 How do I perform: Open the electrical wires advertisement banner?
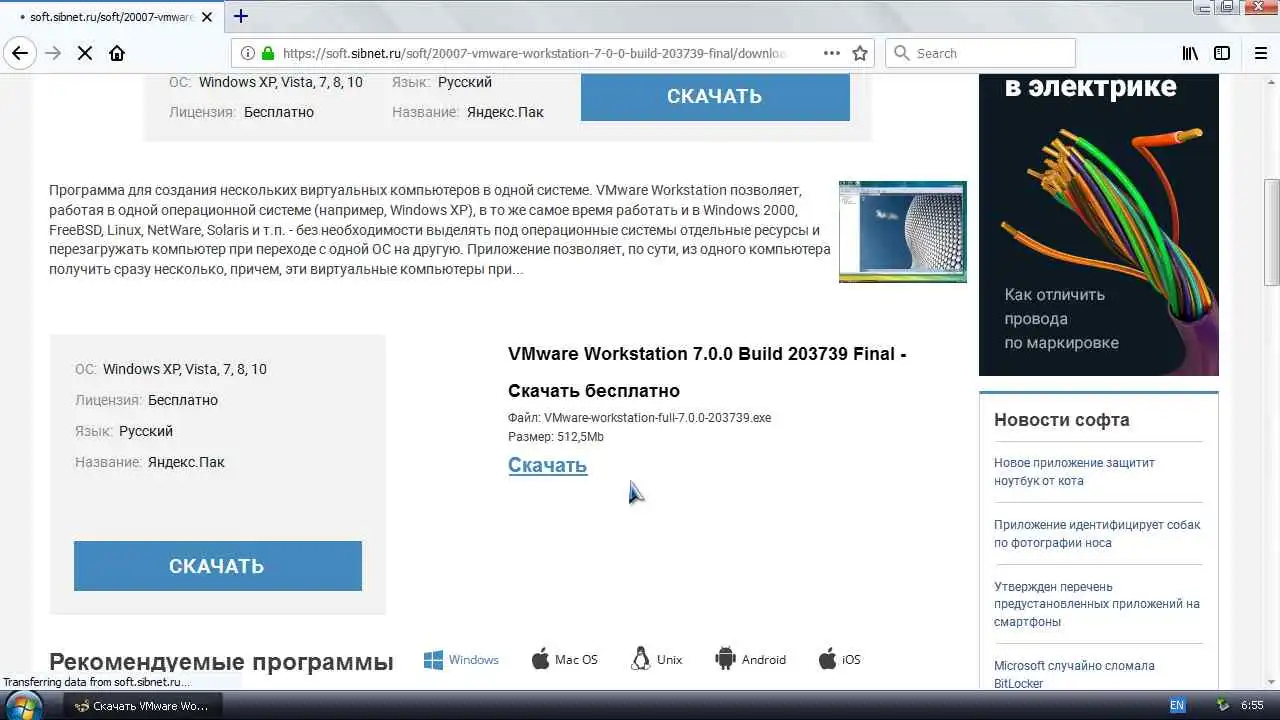coord(1098,225)
